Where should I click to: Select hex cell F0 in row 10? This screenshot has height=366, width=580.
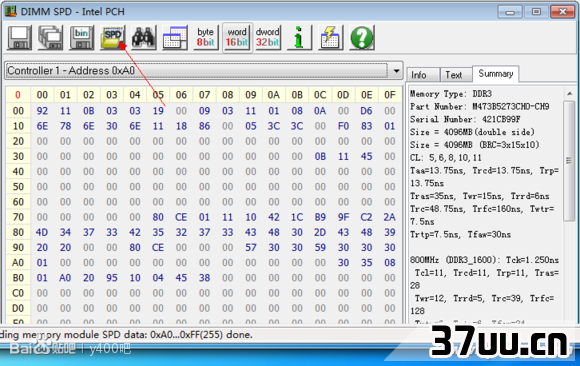click(343, 126)
